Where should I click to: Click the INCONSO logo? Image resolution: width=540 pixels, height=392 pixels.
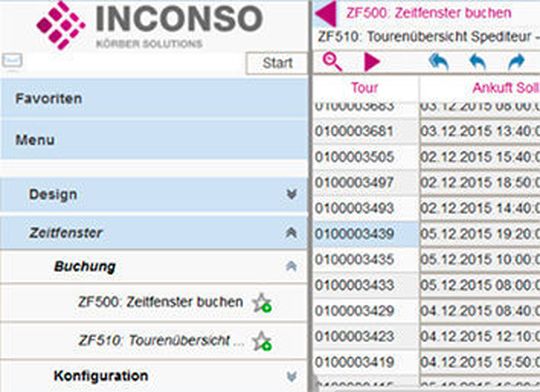click(x=149, y=25)
